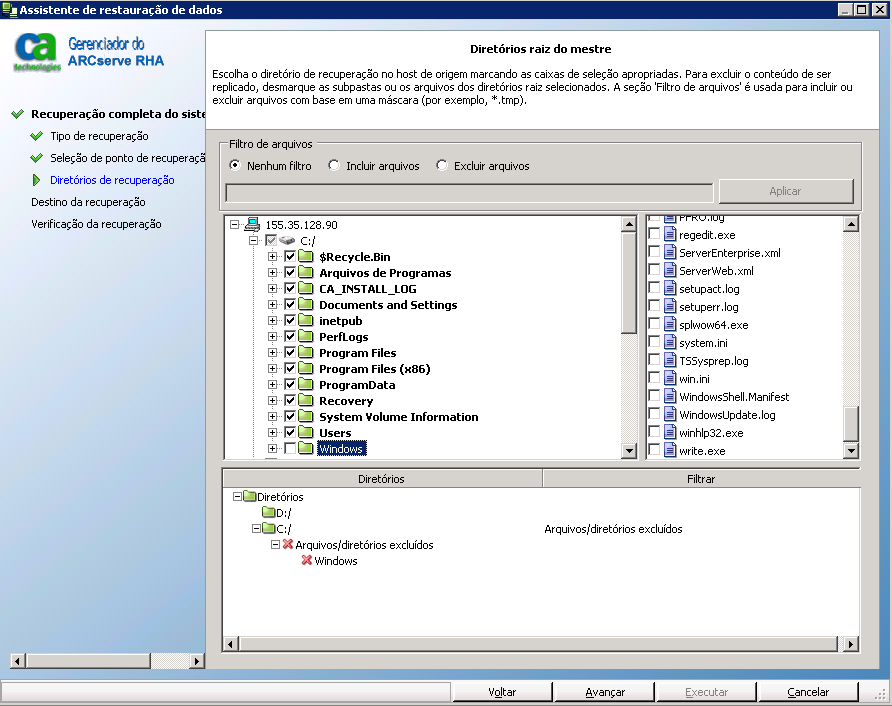Select the Incluir arquivos radio button

tap(334, 166)
